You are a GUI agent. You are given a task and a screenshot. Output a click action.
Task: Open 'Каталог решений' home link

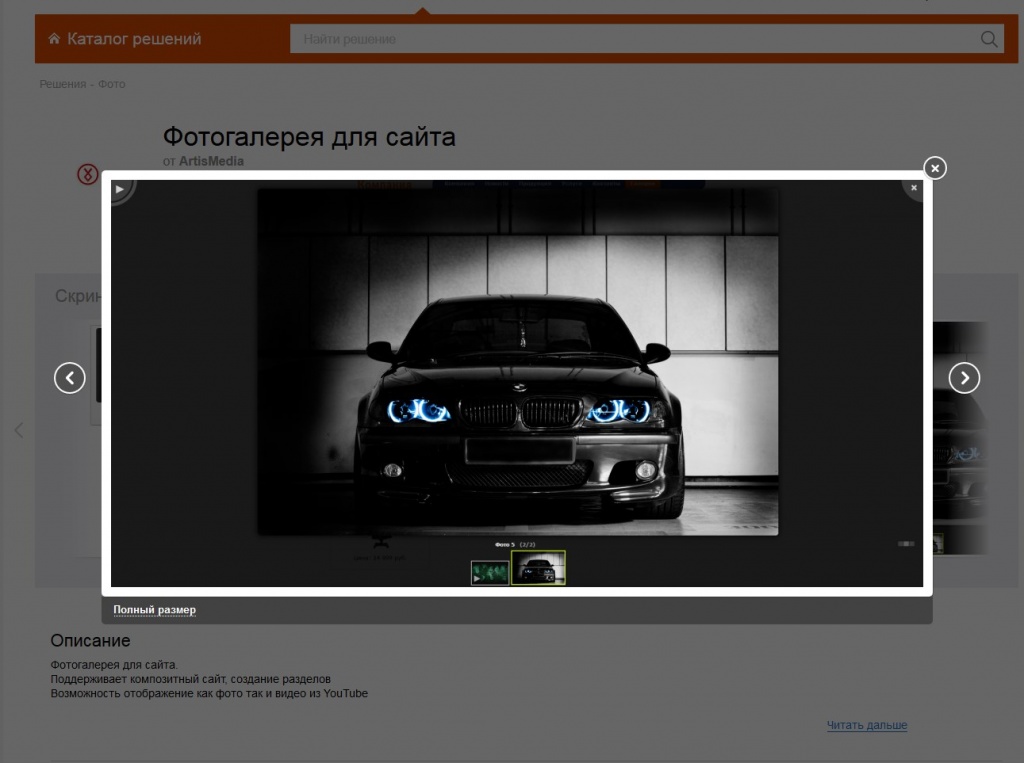(x=134, y=39)
